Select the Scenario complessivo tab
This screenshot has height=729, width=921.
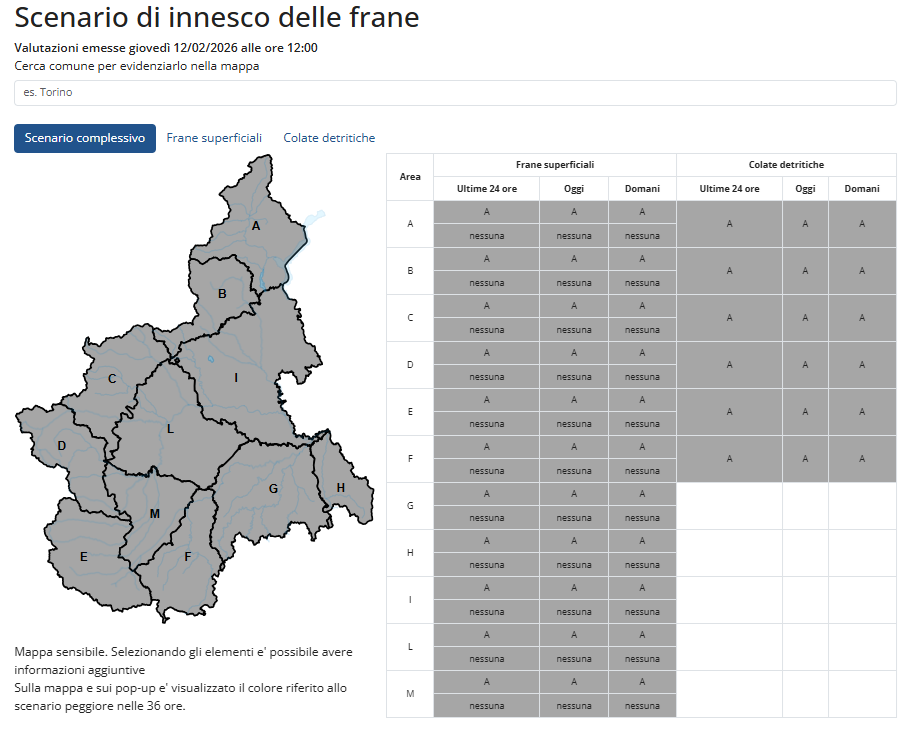click(x=84, y=138)
